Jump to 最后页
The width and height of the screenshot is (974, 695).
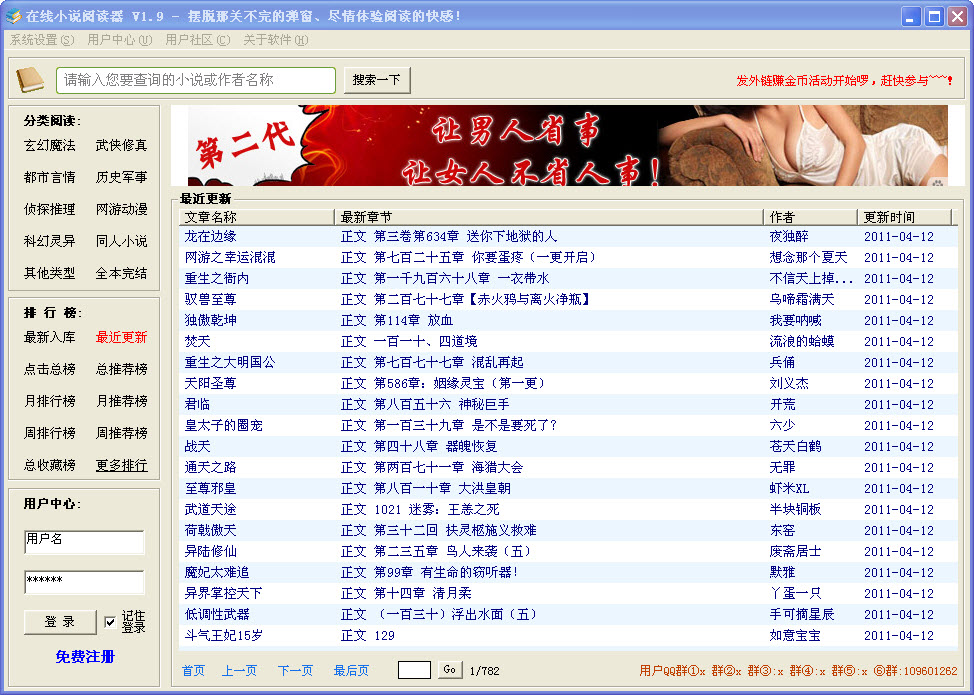[x=351, y=671]
